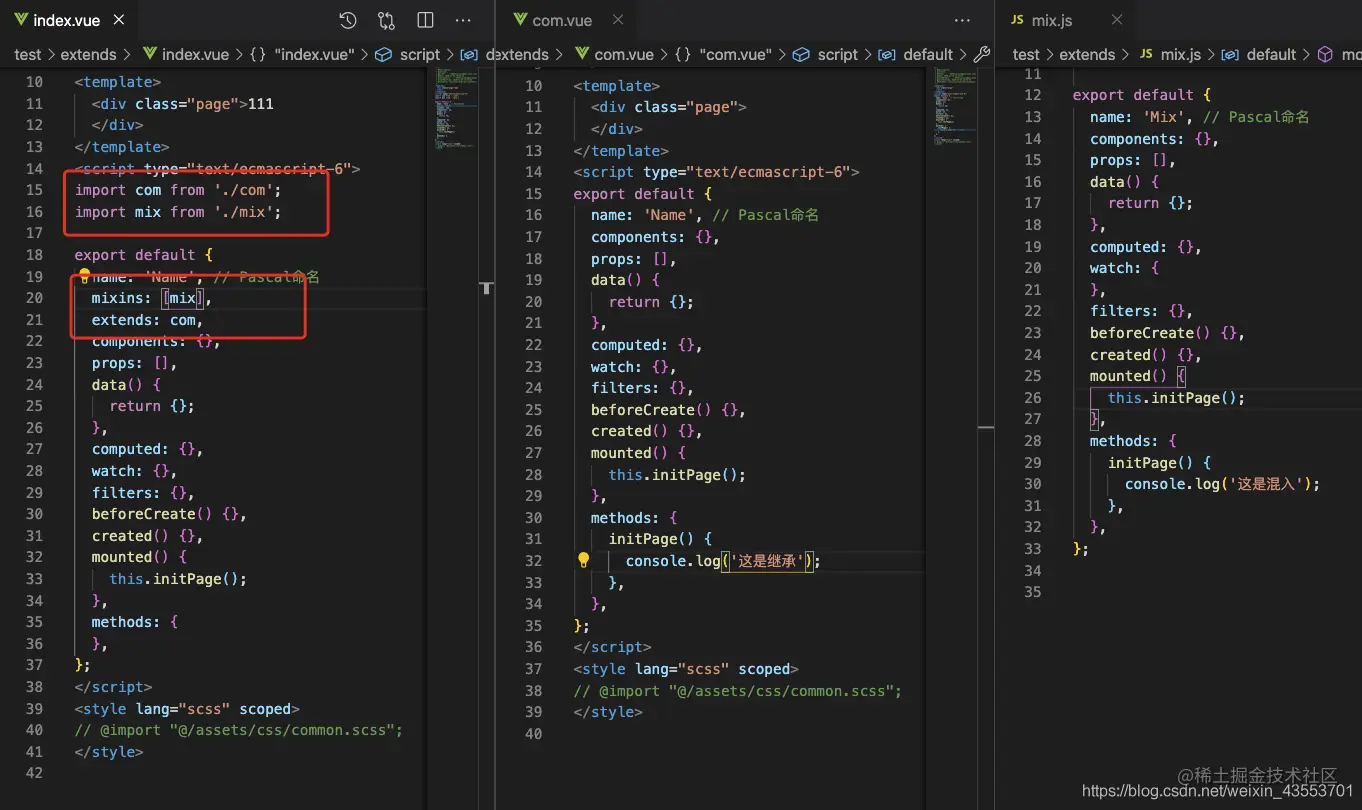Click '<style lang="scss" scoped>' in com.vue

[x=686, y=669]
